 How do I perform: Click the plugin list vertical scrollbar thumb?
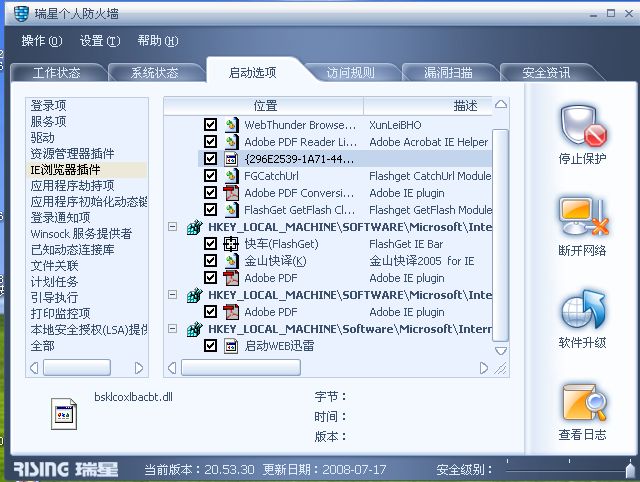(501, 235)
